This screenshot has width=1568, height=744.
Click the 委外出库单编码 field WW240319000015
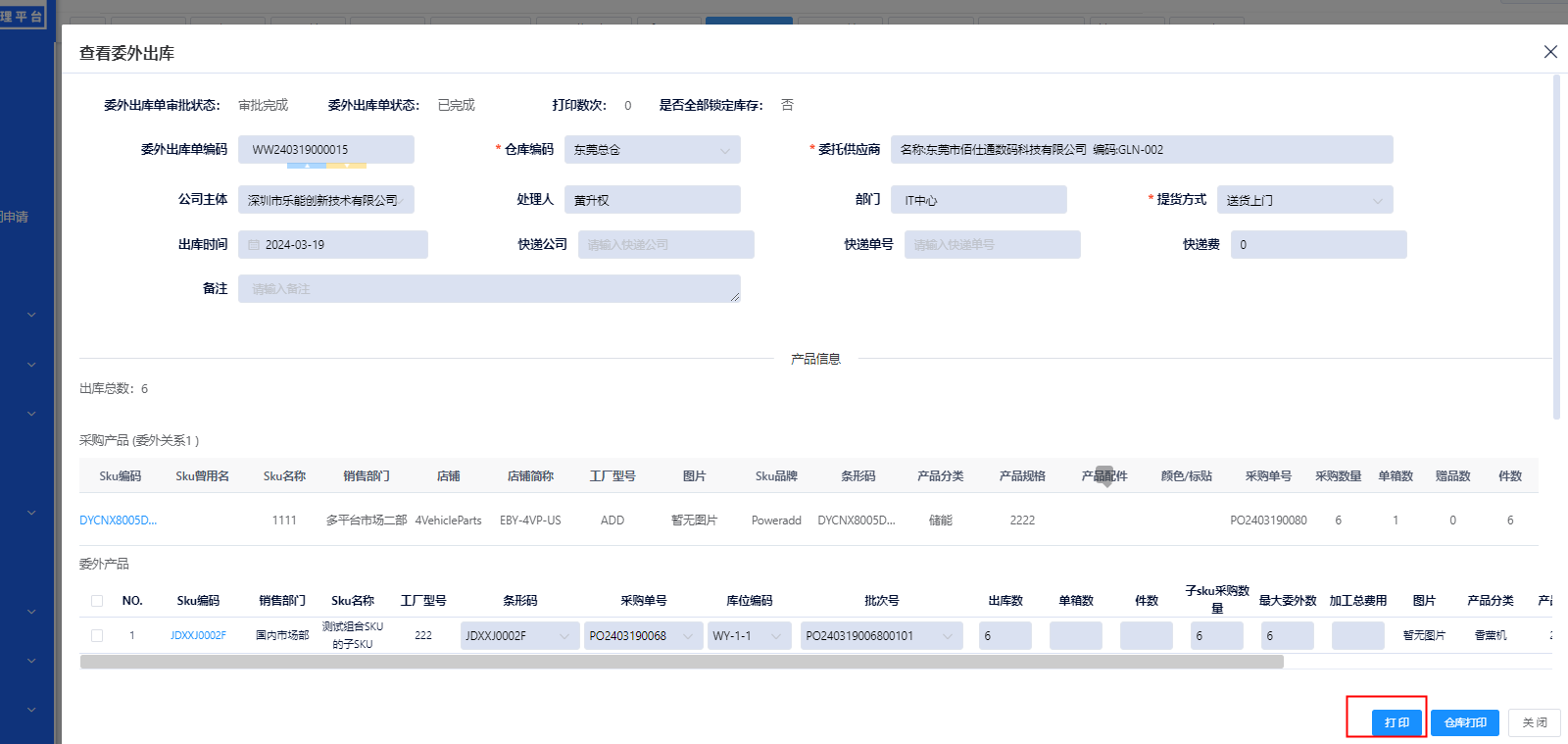pos(326,150)
